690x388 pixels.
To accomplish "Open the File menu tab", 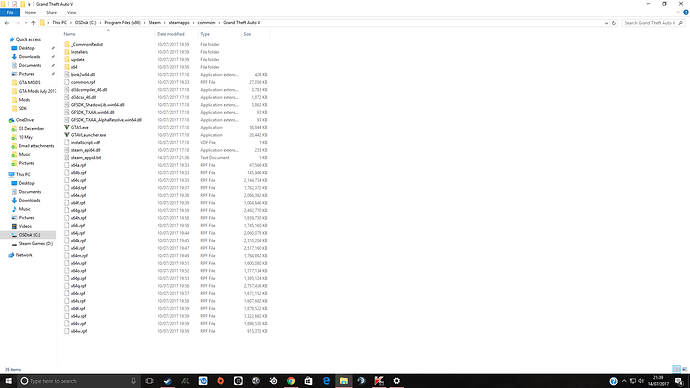I will coord(10,13).
